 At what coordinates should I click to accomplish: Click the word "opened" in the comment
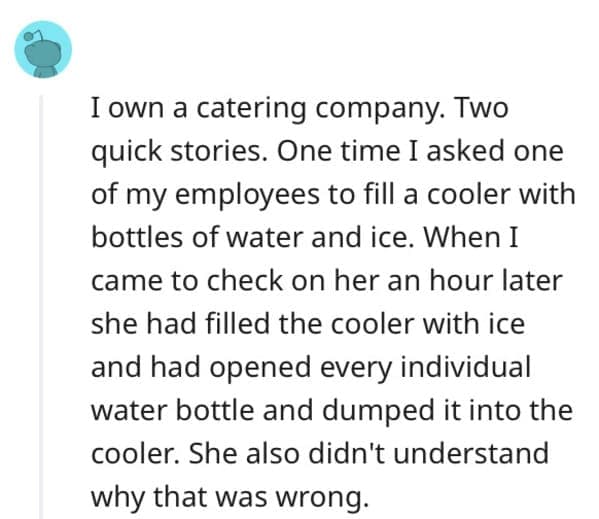[260, 369]
